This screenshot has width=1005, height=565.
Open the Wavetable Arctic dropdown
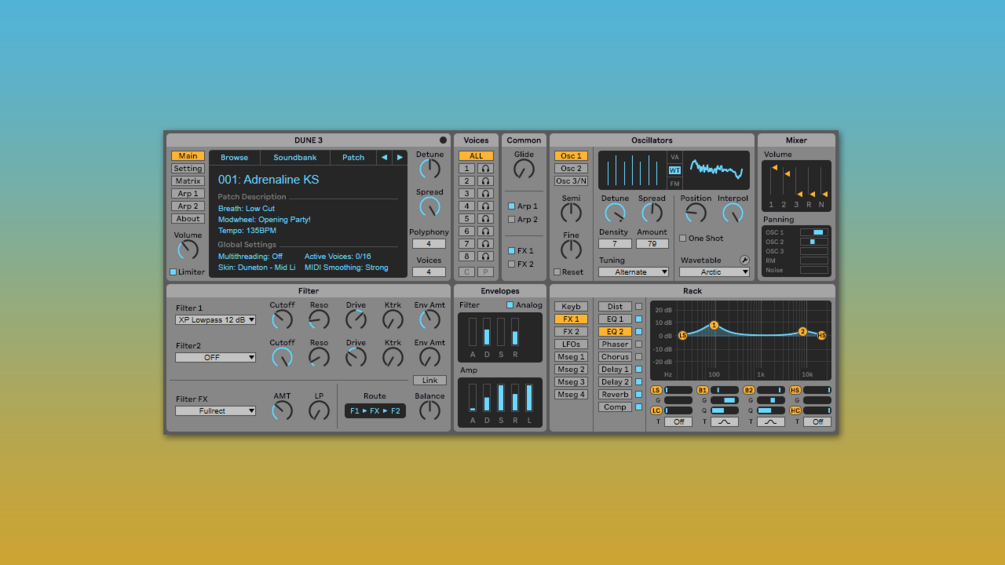(x=715, y=272)
